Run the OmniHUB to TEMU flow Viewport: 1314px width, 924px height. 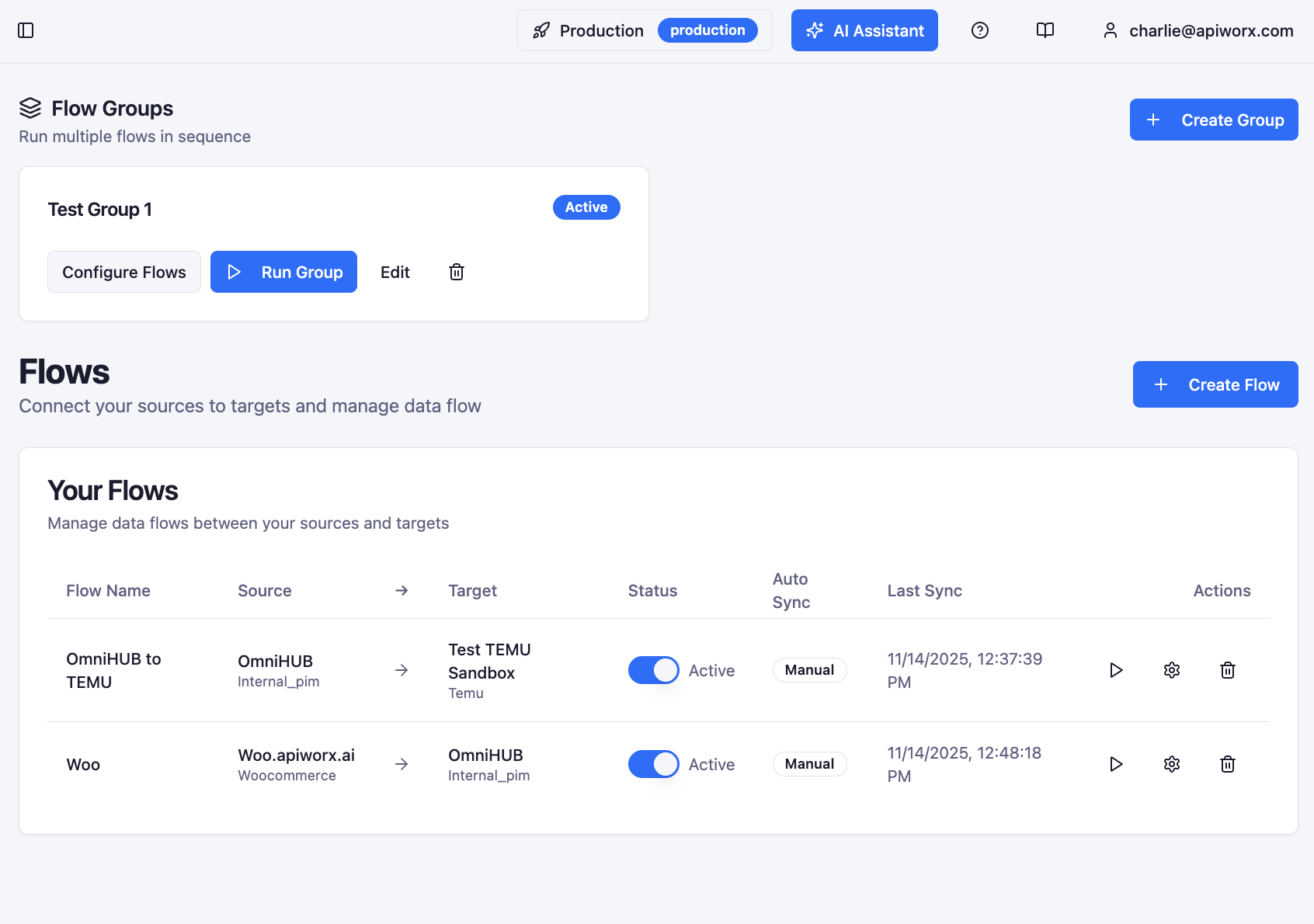click(1116, 669)
